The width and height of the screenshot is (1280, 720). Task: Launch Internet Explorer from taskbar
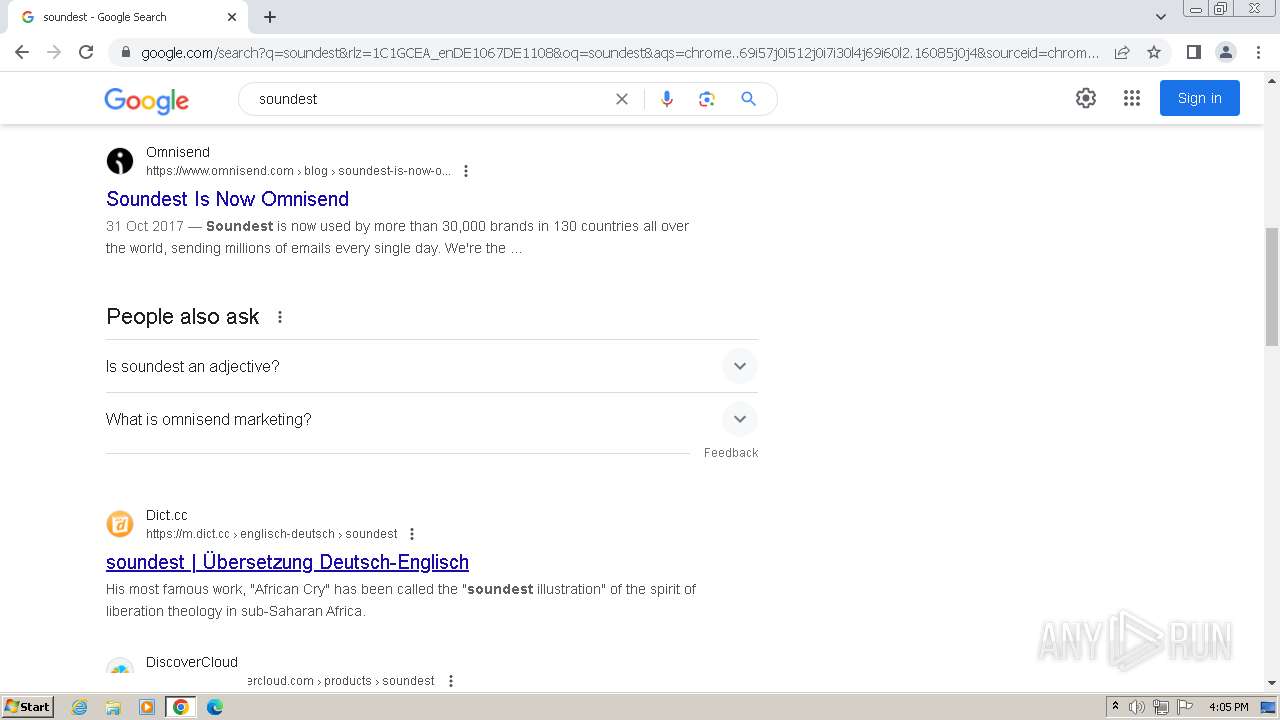coord(79,707)
